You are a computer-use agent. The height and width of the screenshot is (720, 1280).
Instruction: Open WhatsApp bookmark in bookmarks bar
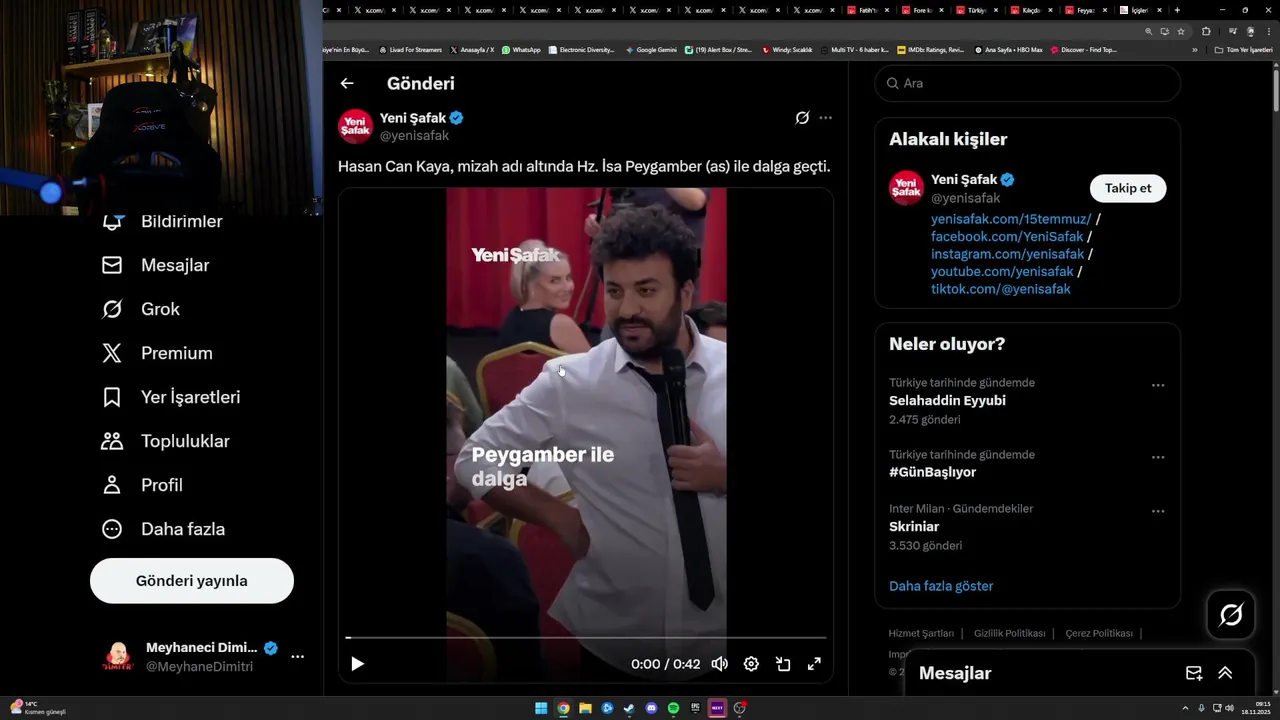click(521, 50)
